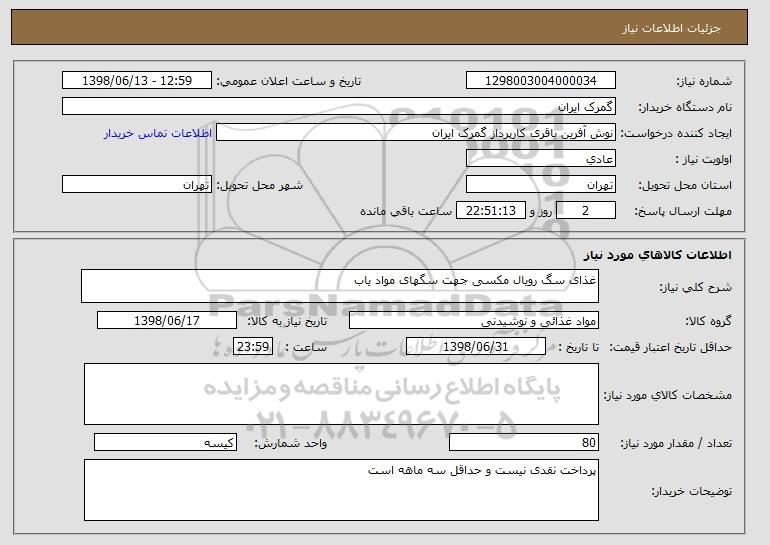Click the header title جزئیات اطلاعات نیاز
The height and width of the screenshot is (545, 770).
[671, 28]
